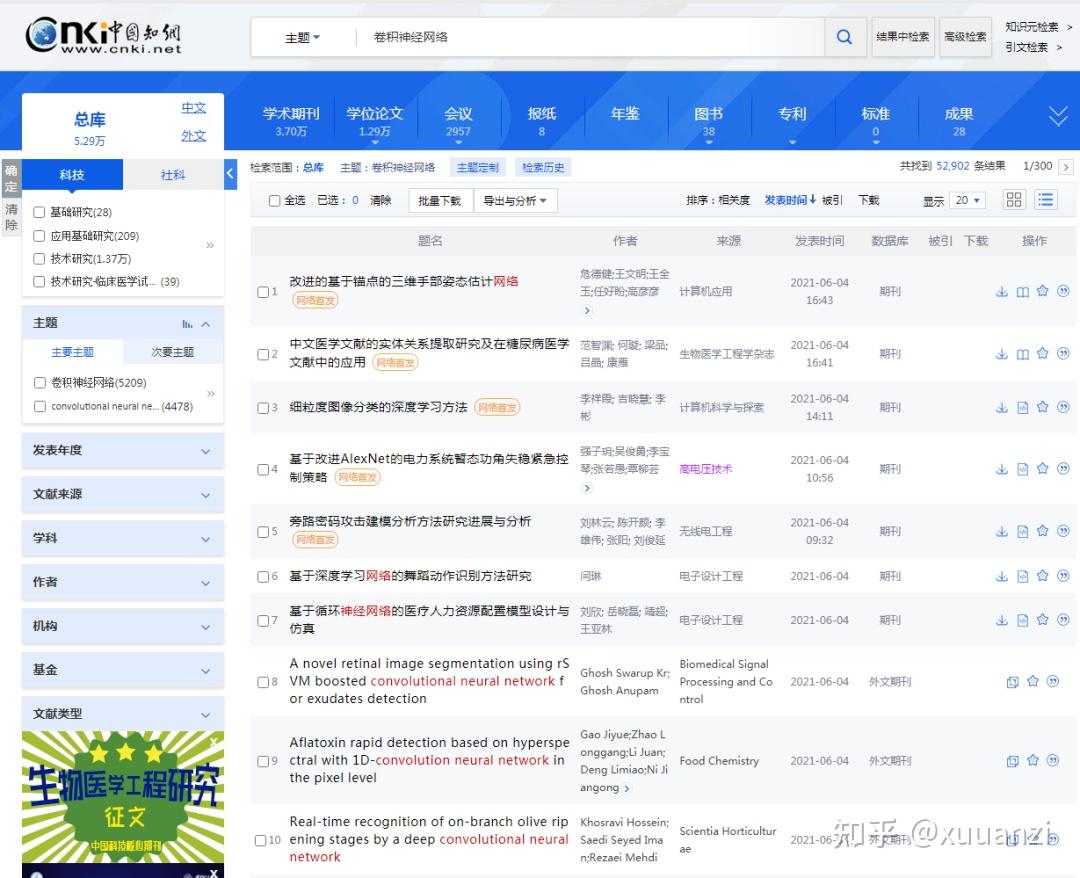Screen dimensions: 1080x878
Task: Open the search magnifier icon to run search
Action: point(844,37)
